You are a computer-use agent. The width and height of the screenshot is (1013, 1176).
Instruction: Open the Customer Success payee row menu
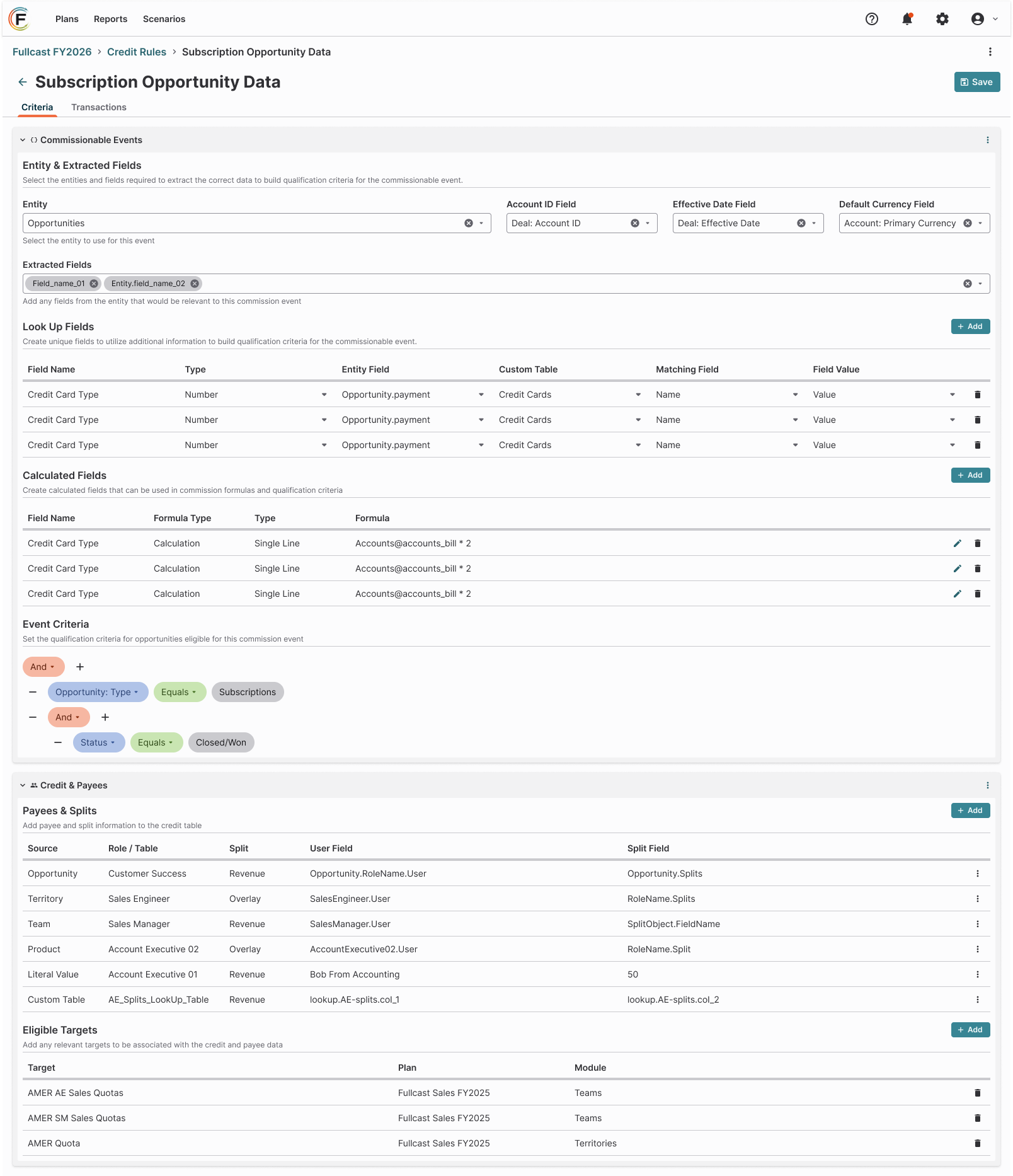978,873
